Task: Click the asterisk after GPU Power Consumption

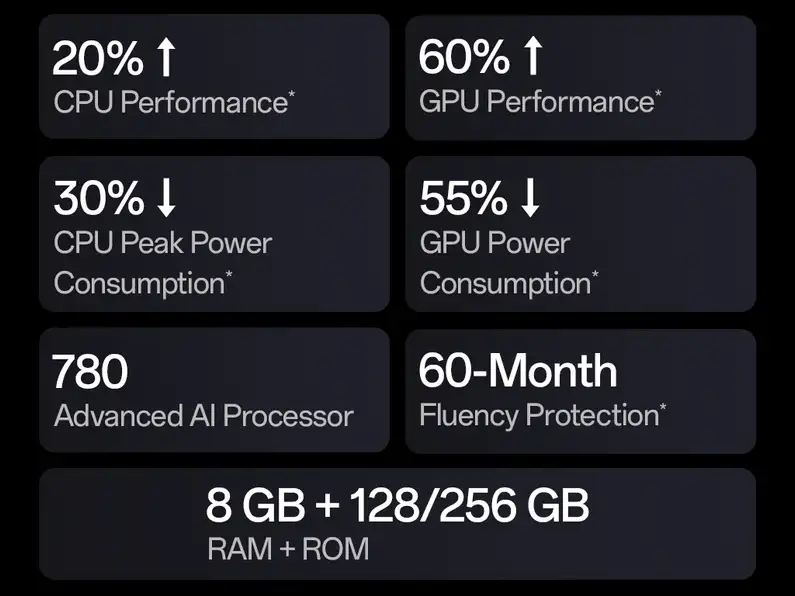Action: [x=596, y=275]
